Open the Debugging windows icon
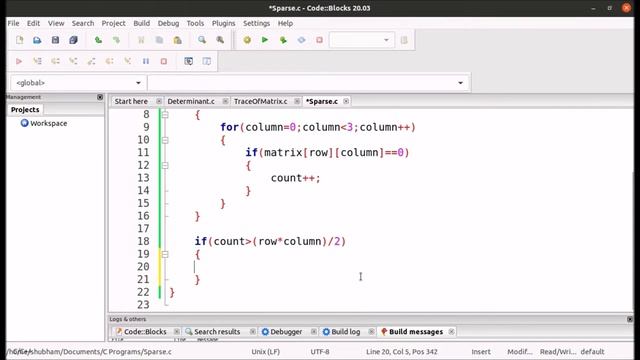 [x=189, y=61]
